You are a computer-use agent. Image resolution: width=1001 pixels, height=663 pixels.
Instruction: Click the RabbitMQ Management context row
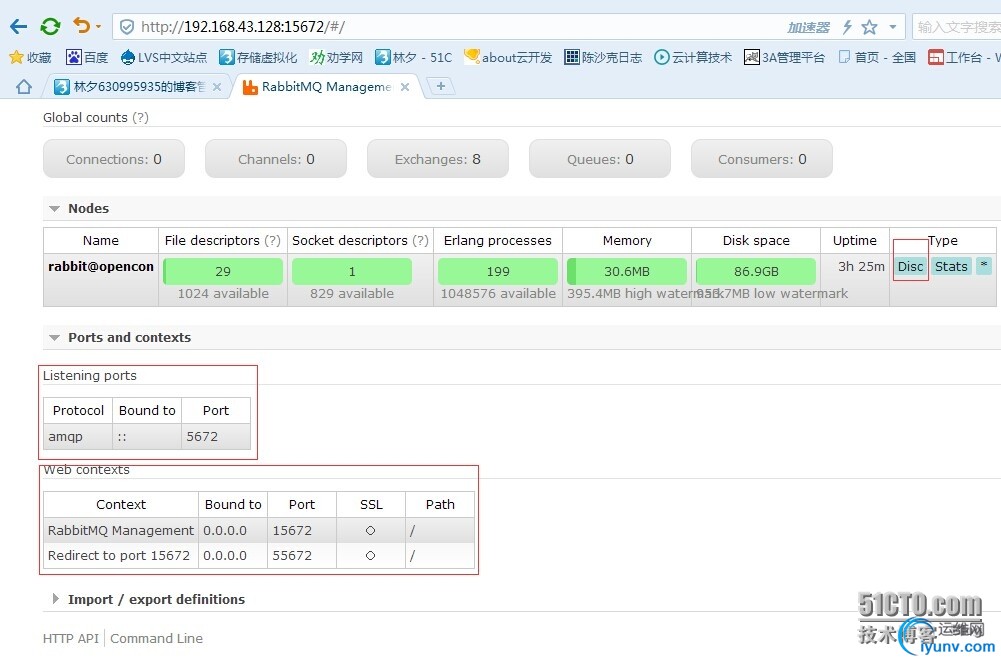[x=259, y=530]
